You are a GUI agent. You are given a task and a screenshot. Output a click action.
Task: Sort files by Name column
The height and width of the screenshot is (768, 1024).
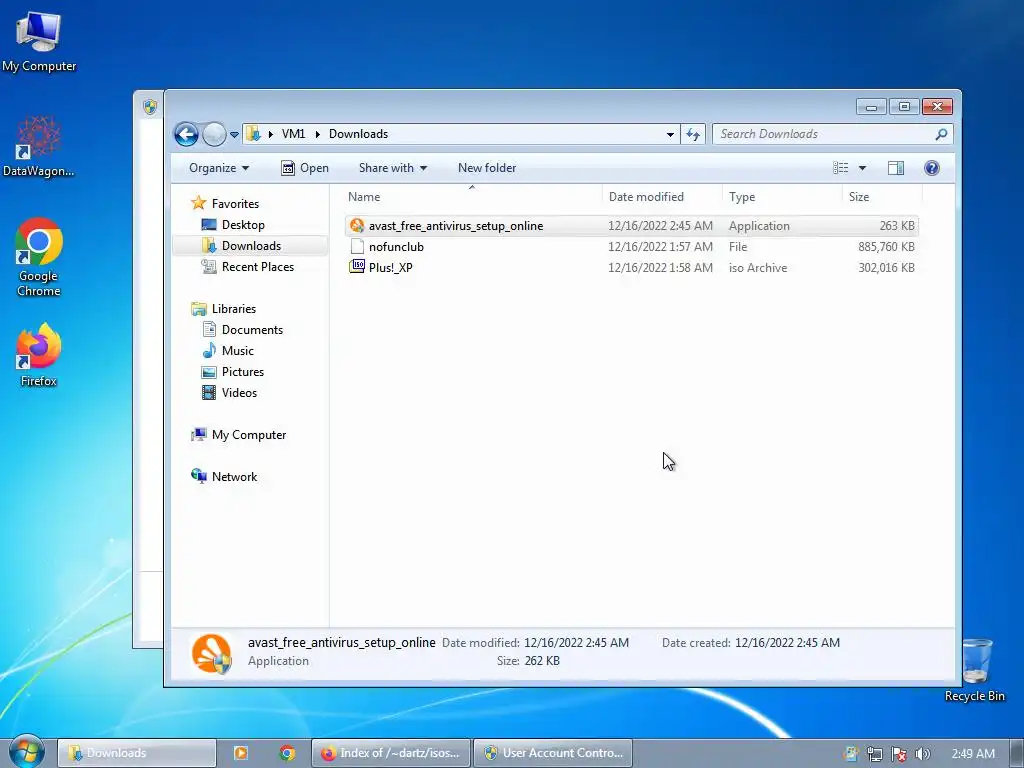(472, 197)
